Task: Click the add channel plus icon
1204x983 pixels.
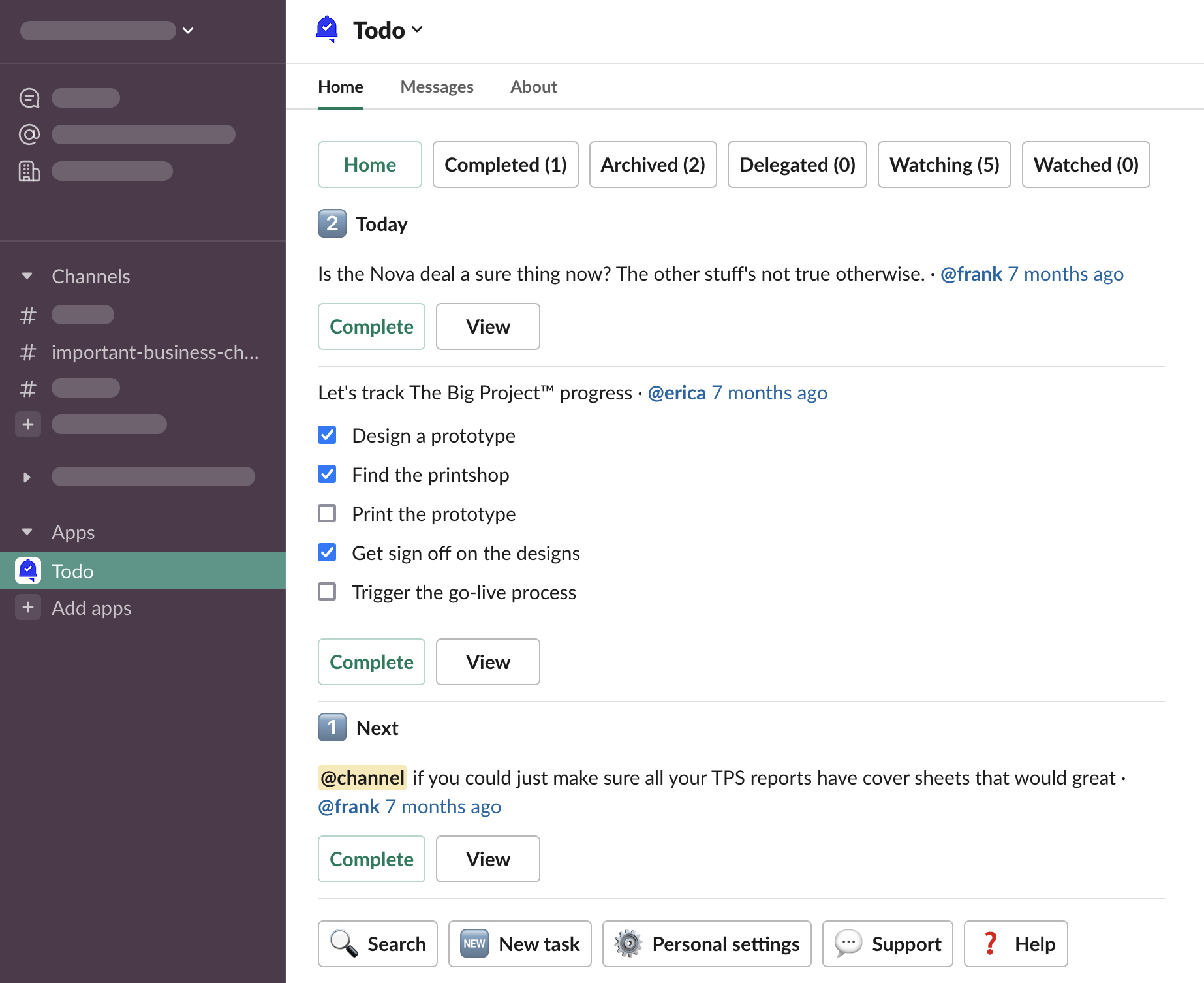Action: pyautogui.click(x=28, y=424)
